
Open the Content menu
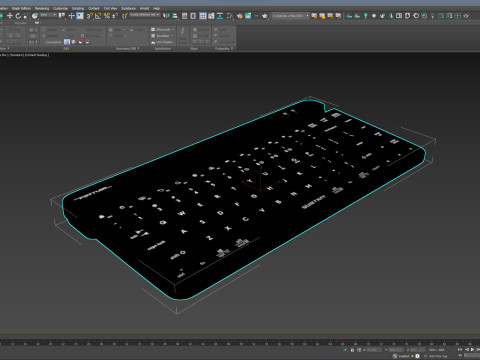click(94, 8)
